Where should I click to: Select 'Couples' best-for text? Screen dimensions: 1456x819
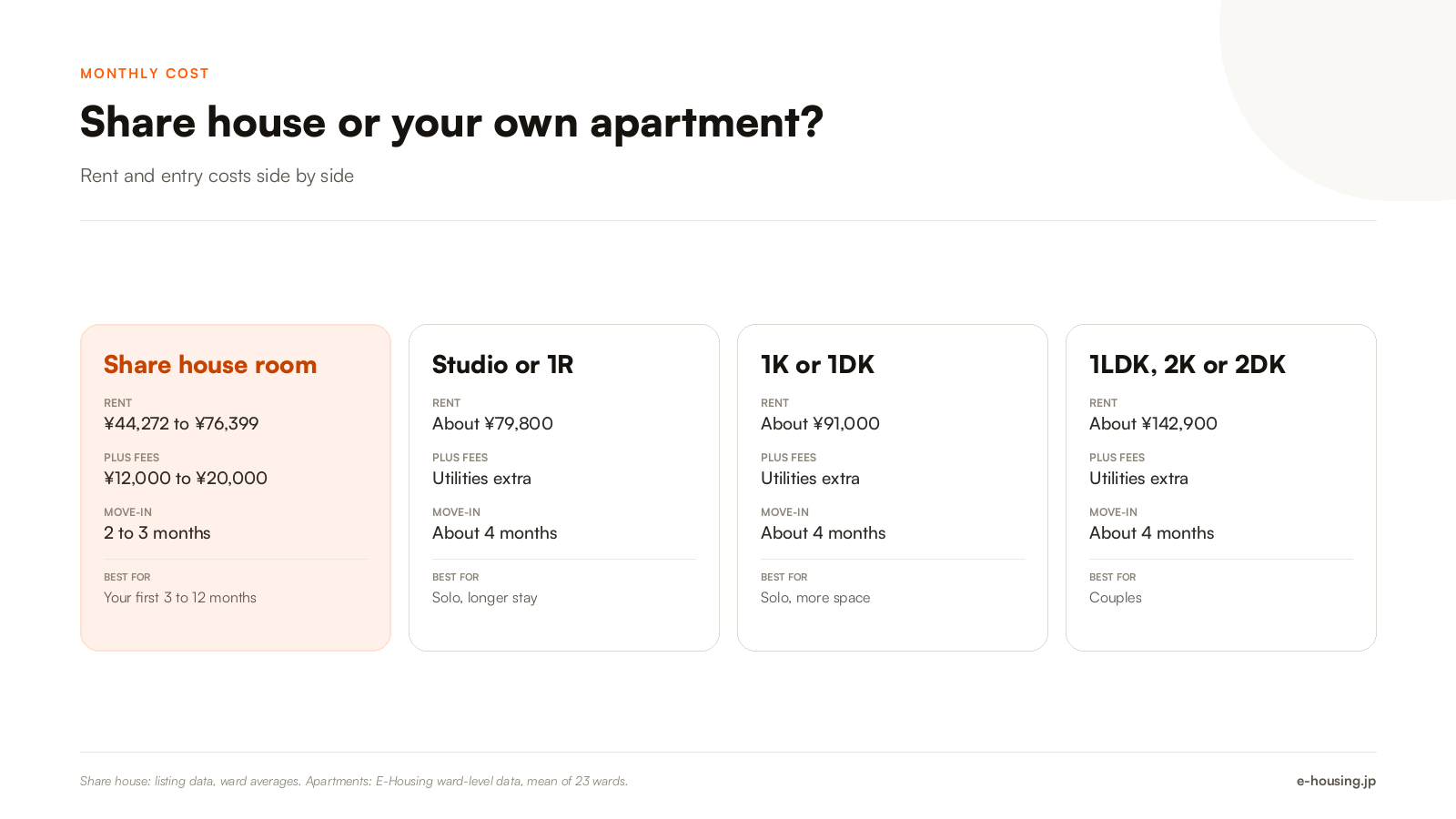point(1116,598)
